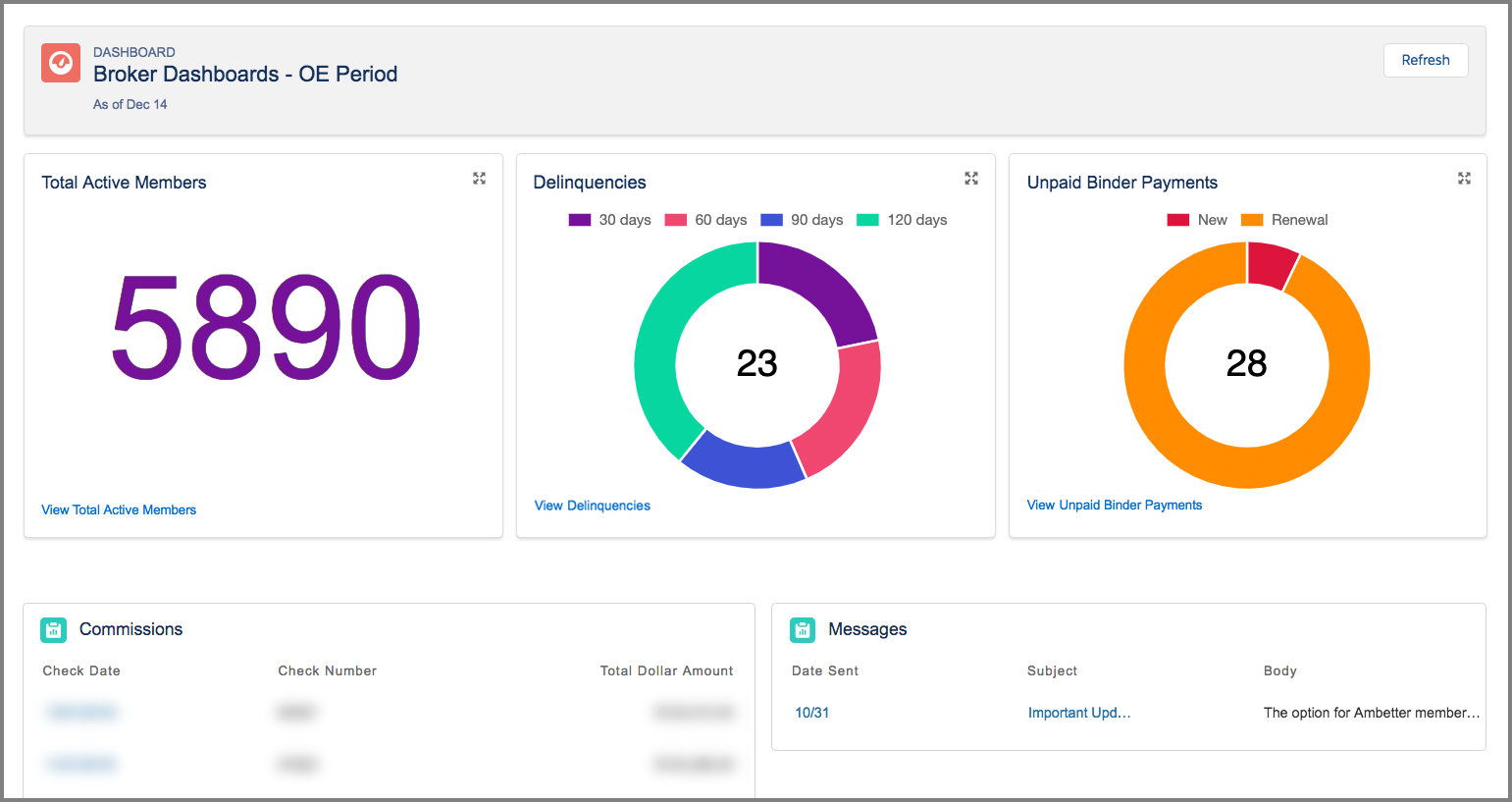Expand the Total Active Members widget
1512x802 pixels.
pos(479,179)
